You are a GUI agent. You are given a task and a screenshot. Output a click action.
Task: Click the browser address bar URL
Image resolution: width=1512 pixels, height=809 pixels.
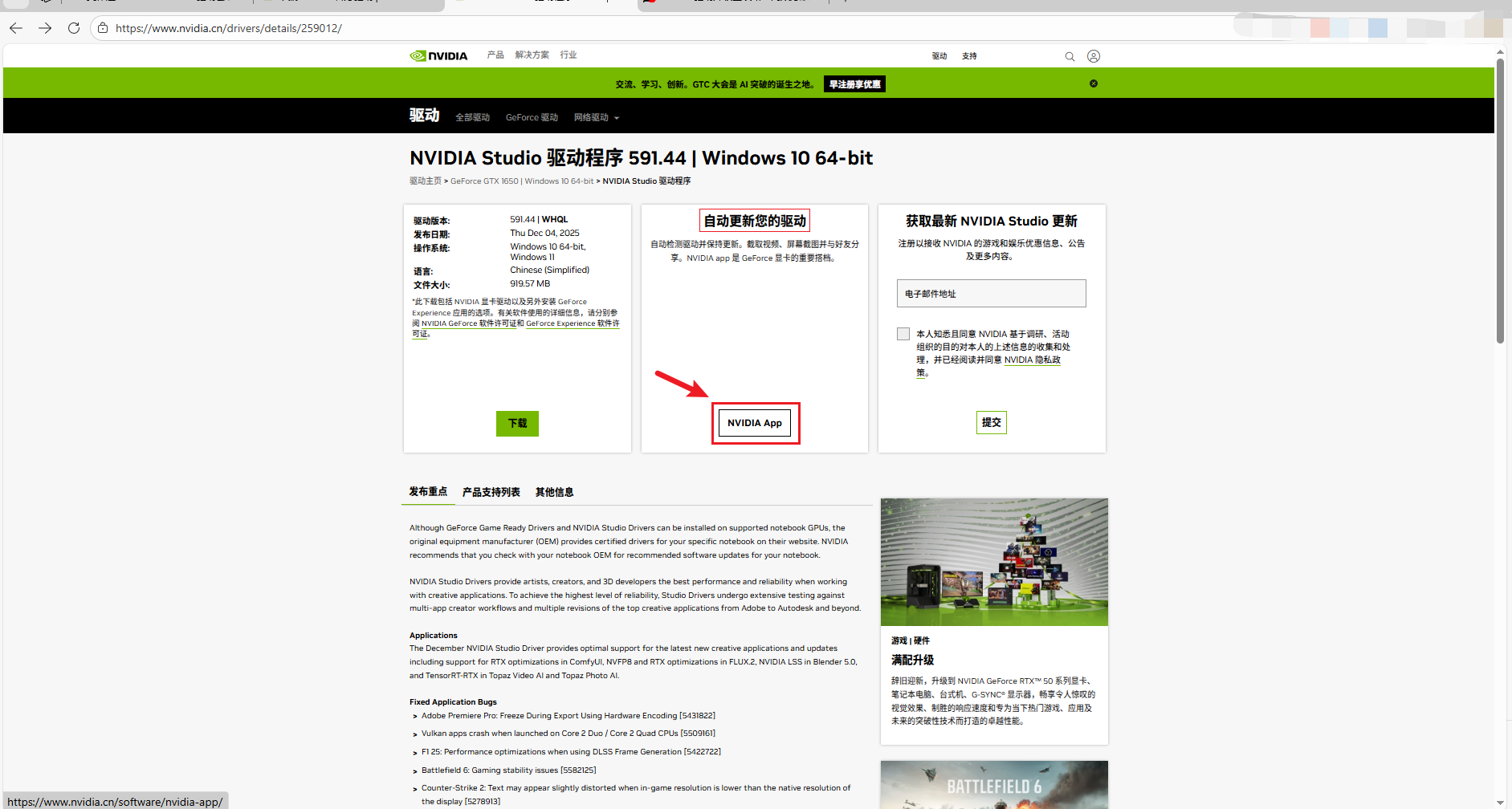pos(229,28)
